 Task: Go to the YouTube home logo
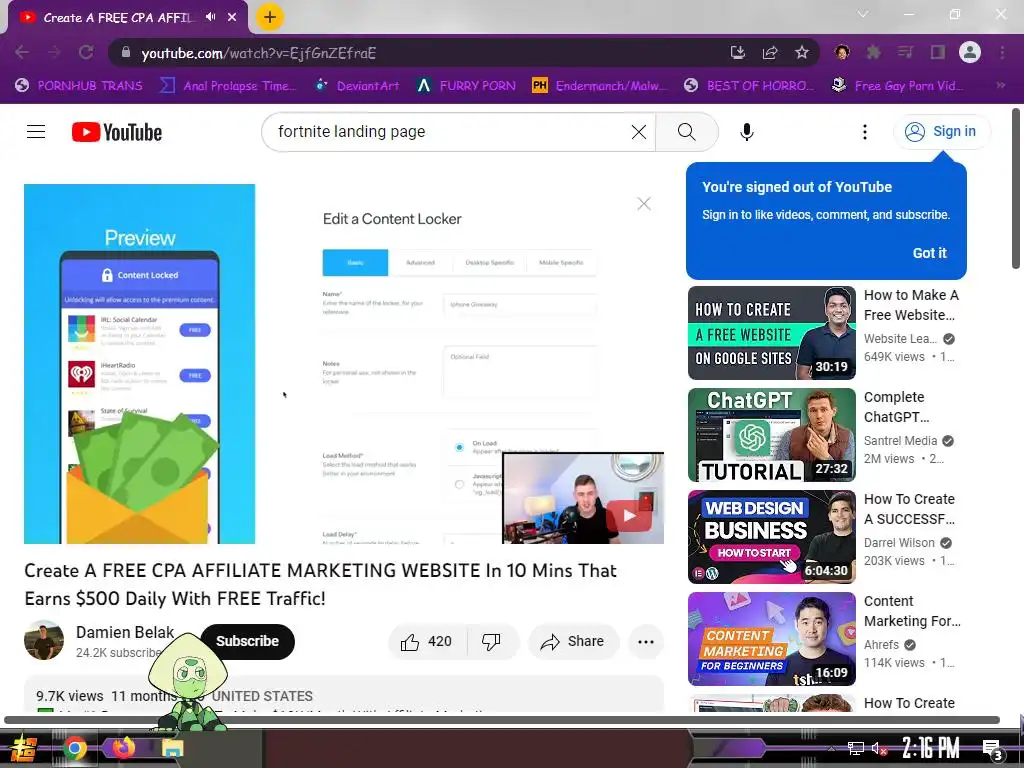point(117,132)
